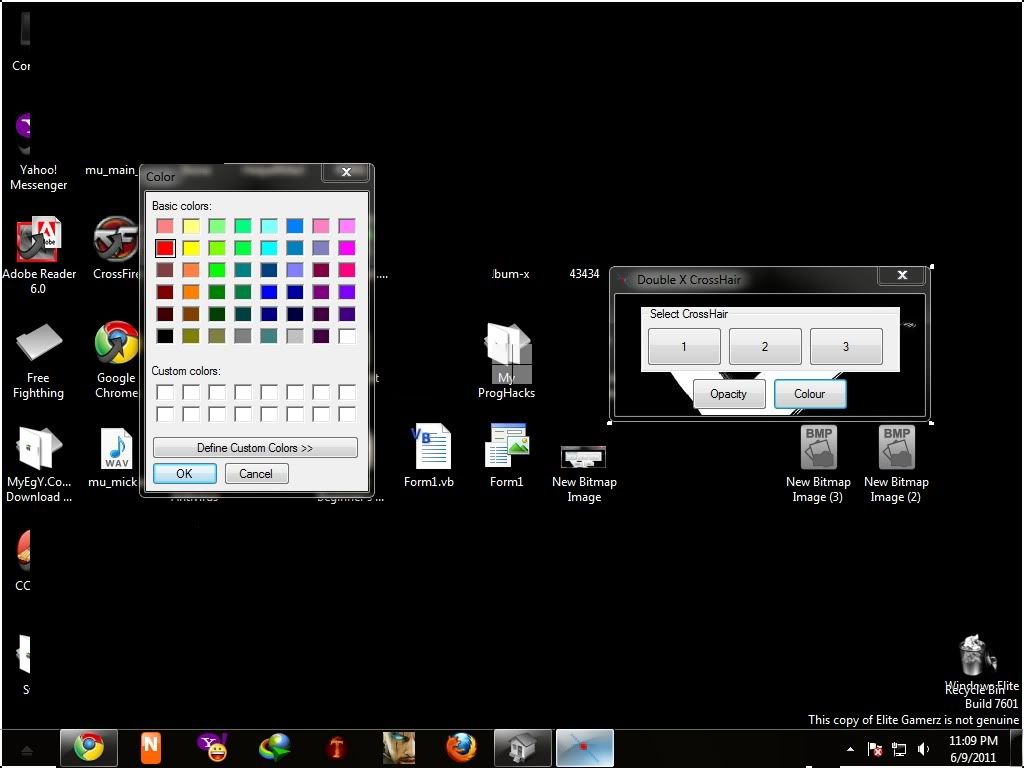Open Google Chrome from the taskbar
The width and height of the screenshot is (1024, 768).
[88, 747]
